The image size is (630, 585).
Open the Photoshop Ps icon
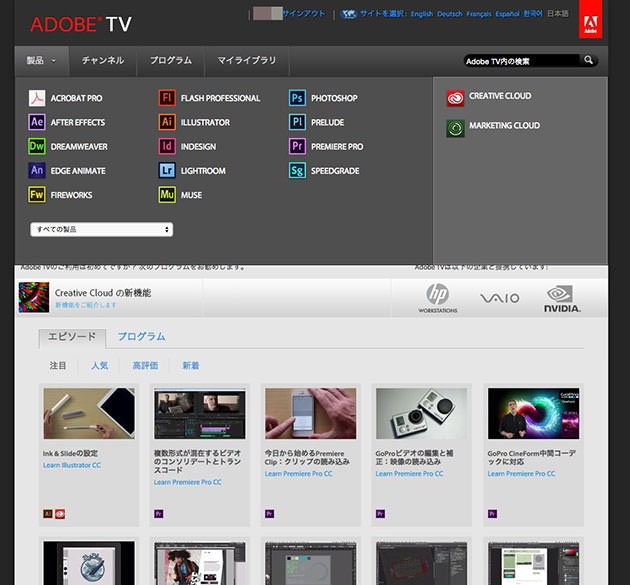tap(297, 98)
